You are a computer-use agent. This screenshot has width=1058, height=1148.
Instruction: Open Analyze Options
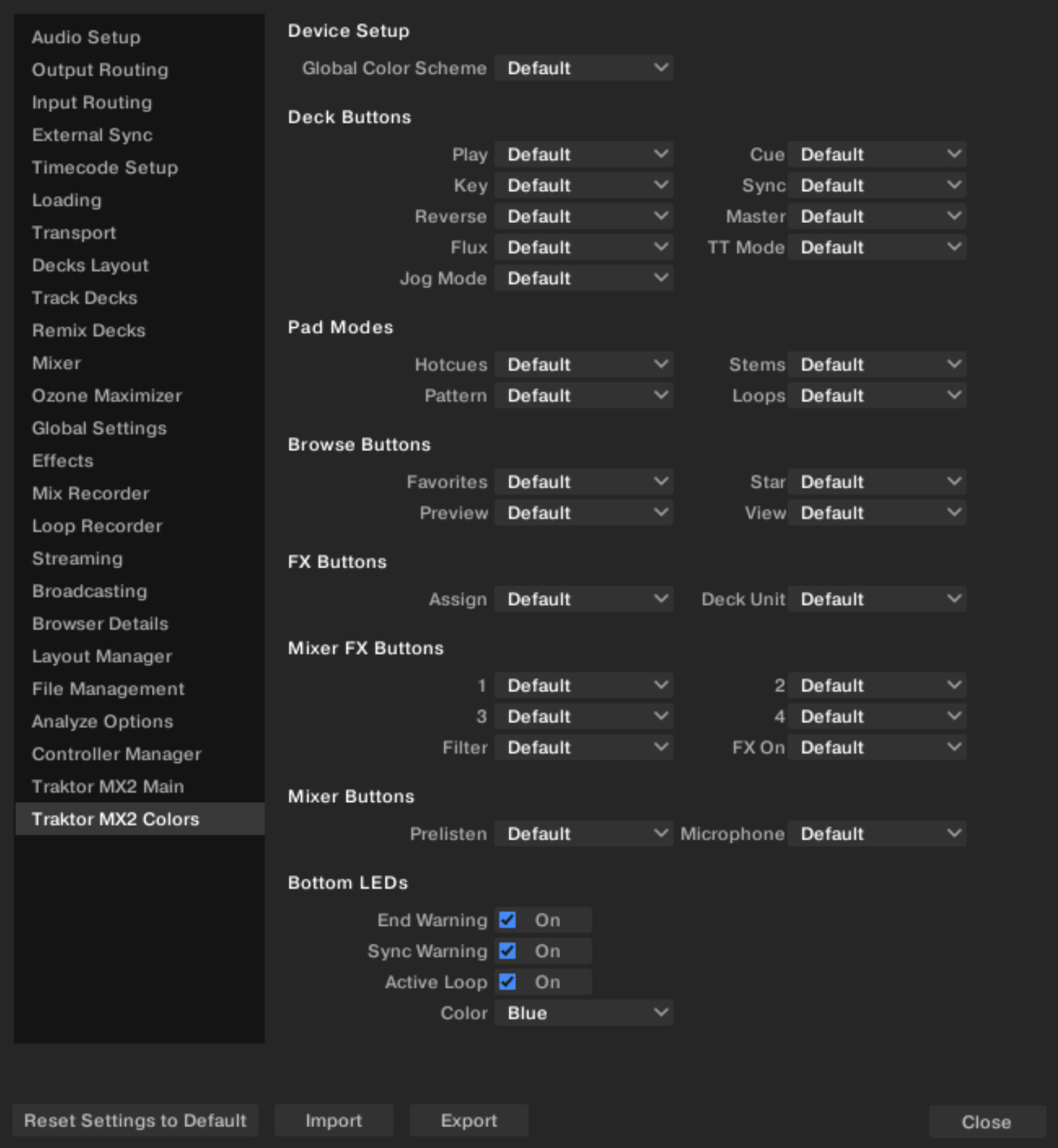click(140, 721)
